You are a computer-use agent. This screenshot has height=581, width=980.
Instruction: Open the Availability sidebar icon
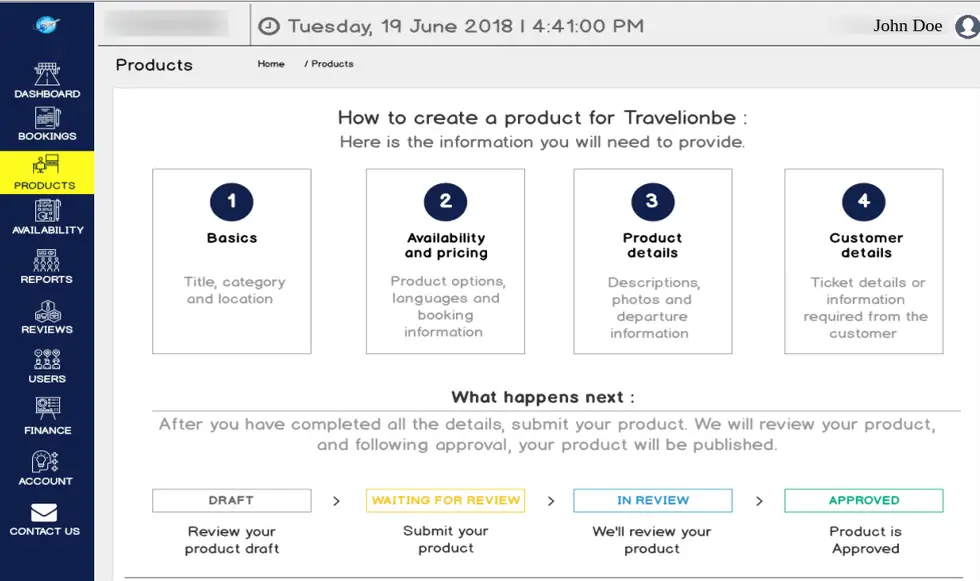pos(48,211)
